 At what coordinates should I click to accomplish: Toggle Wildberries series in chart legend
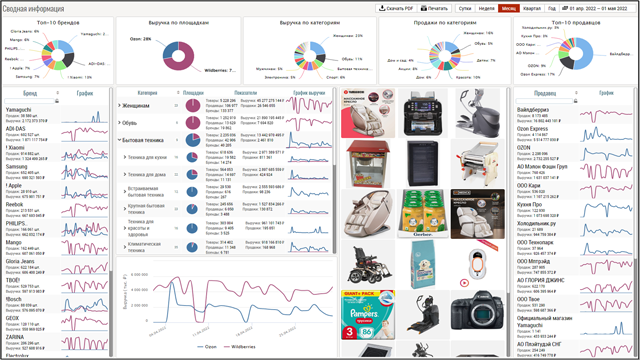[240, 347]
